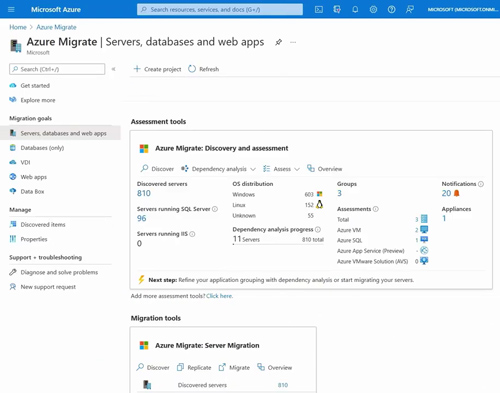500x393 pixels.
Task: Open the Azure portal hamburger menu
Action: (11, 9)
